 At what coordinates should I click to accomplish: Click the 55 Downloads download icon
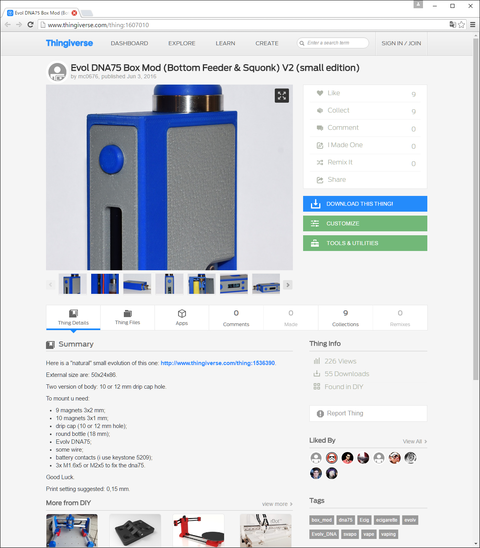pyautogui.click(x=316, y=374)
